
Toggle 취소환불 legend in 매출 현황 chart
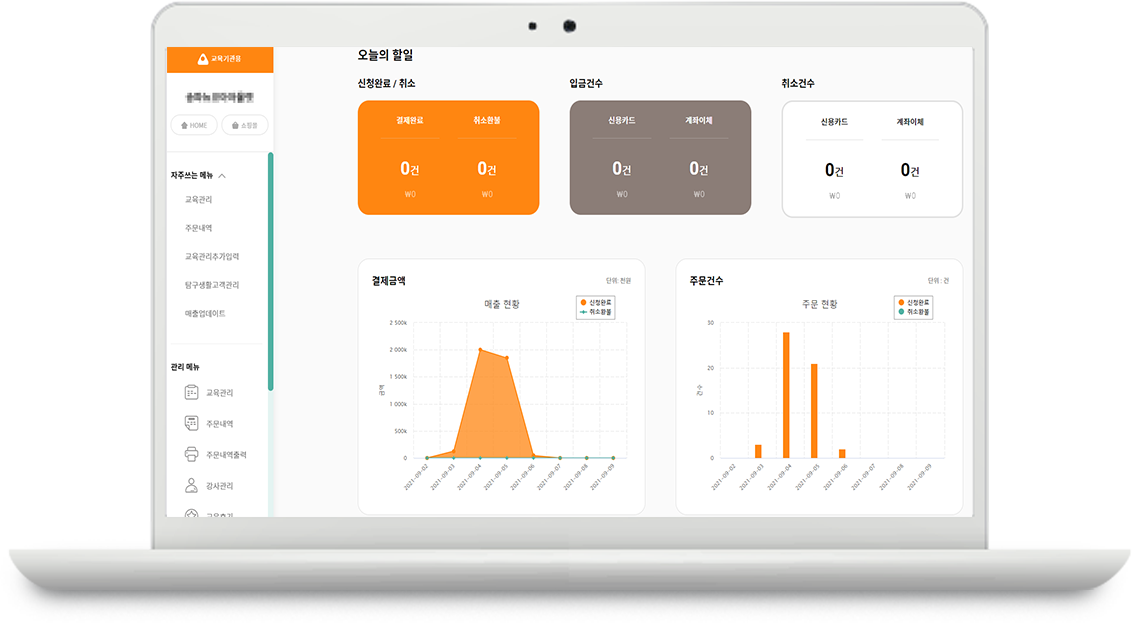click(595, 312)
